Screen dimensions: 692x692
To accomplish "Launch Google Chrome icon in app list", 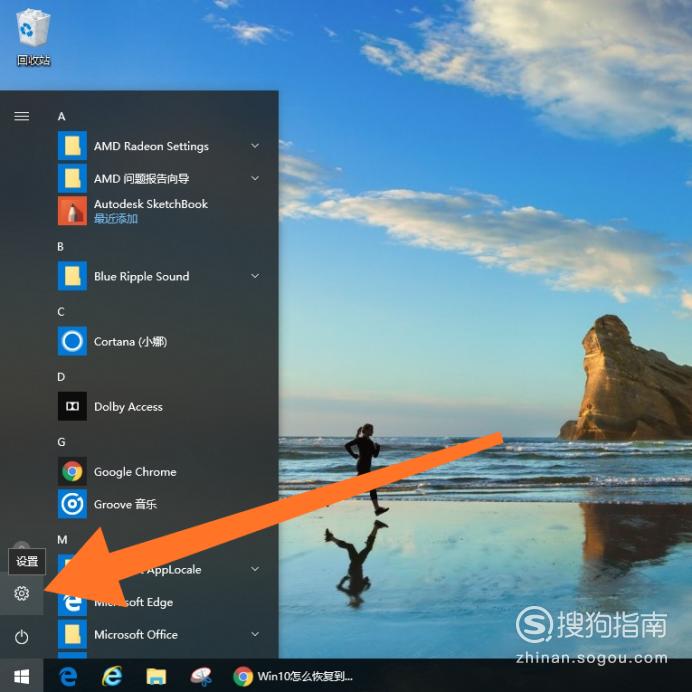I will pos(72,471).
